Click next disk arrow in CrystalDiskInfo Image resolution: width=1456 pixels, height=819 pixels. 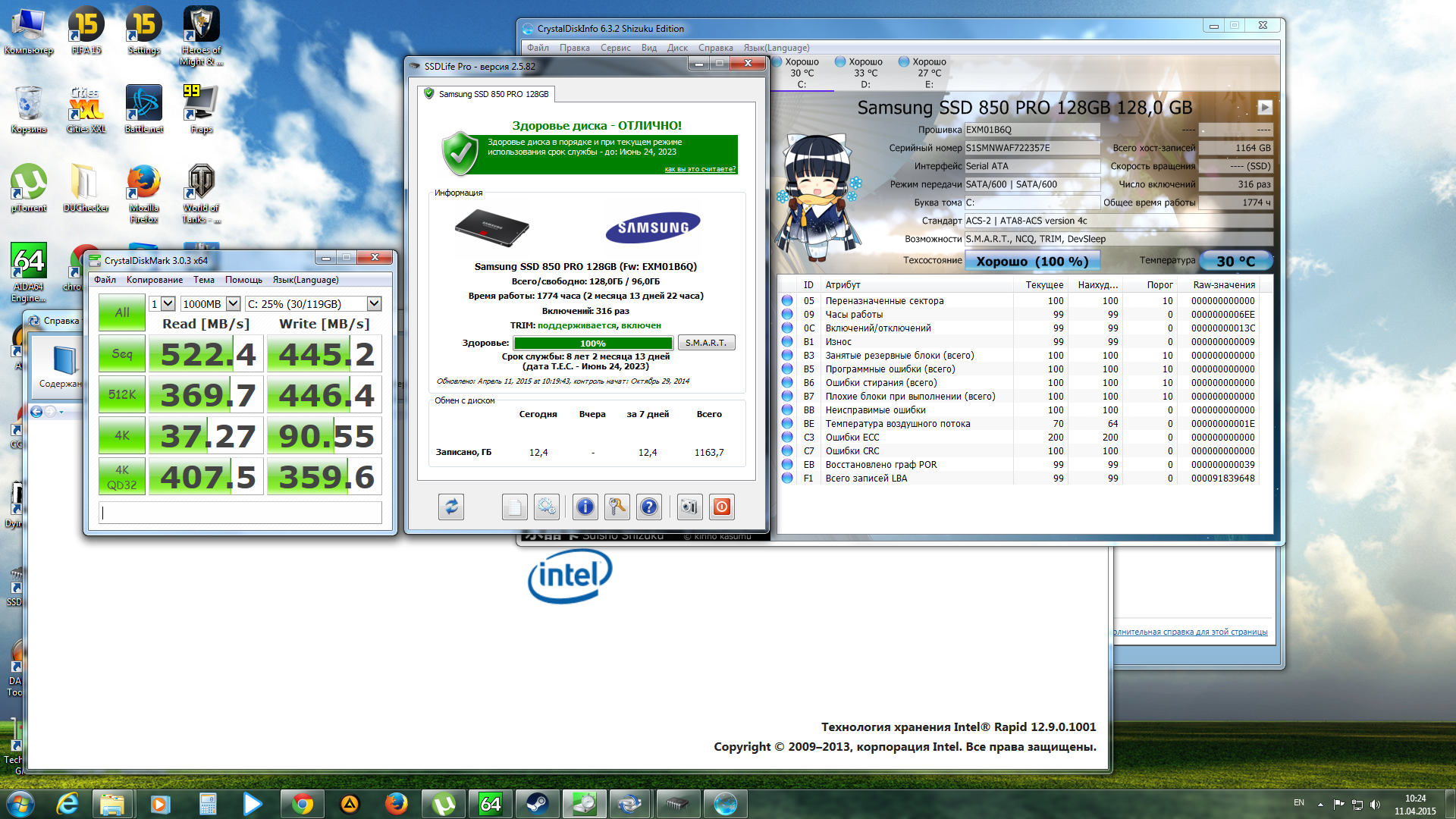point(1264,108)
